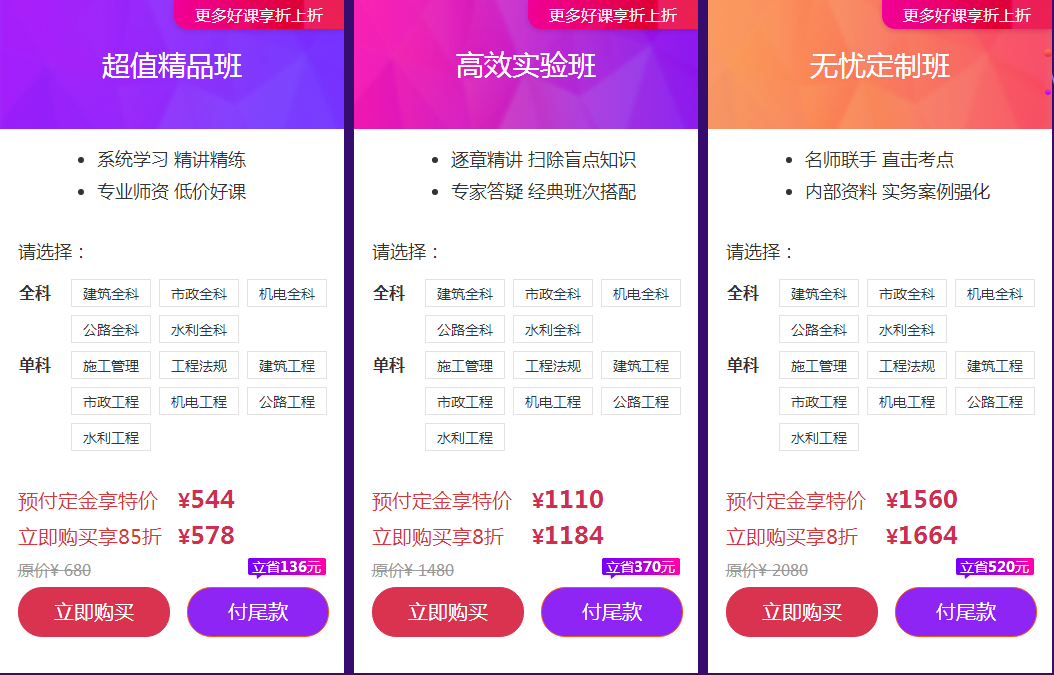Viewport: 1054px width, 675px height.
Task: Click 付尾款 under 超值精品班
Action: pos(257,613)
